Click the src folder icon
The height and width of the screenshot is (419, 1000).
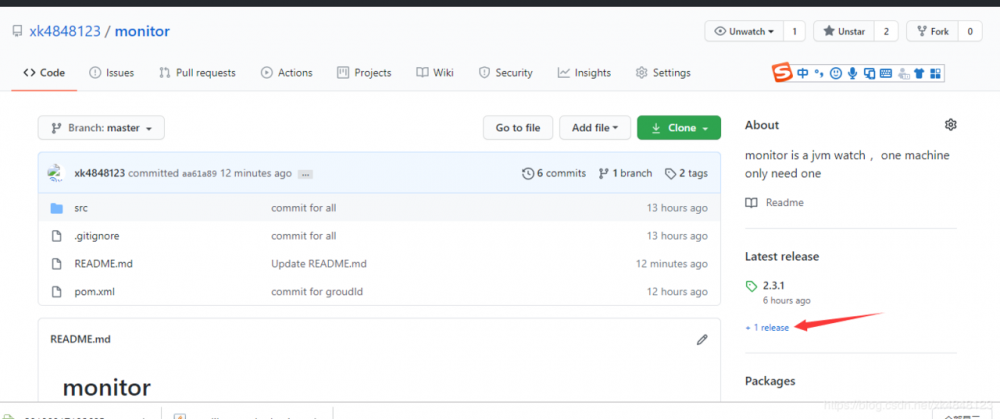[57, 208]
